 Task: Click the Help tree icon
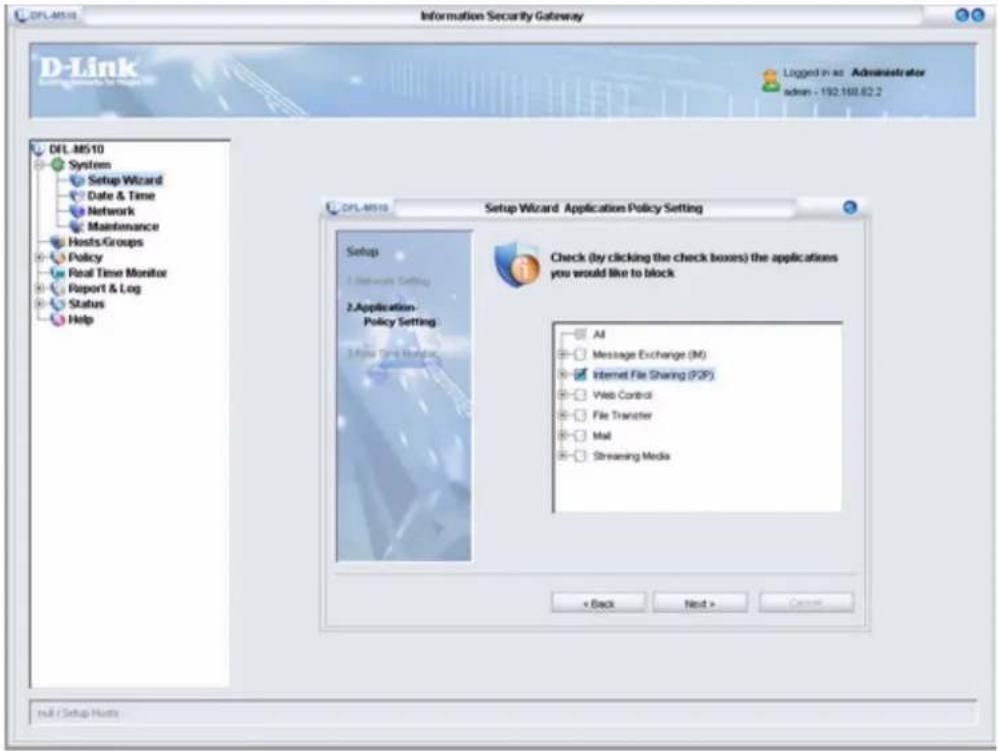point(58,319)
